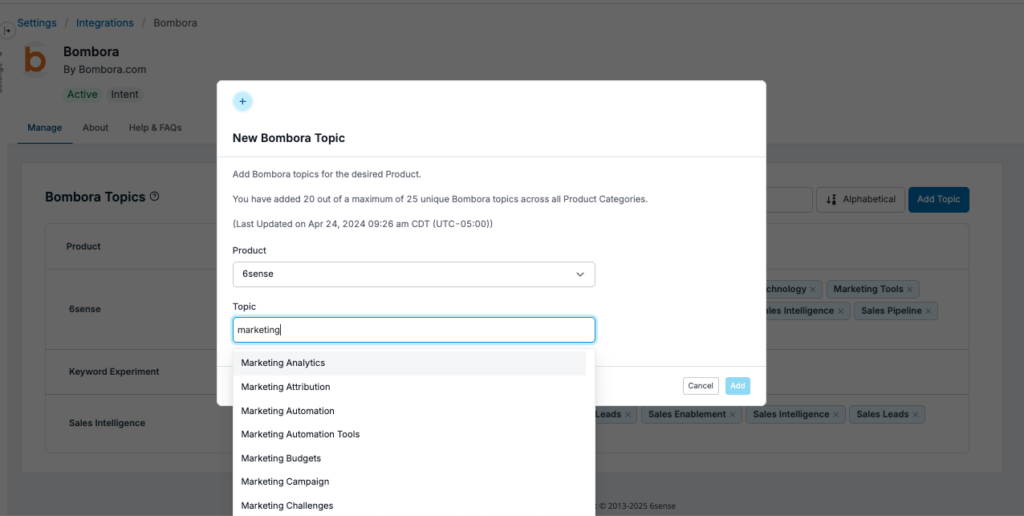The image size is (1024, 516).
Task: Click the Settings breadcrumb link
Action: (37, 22)
